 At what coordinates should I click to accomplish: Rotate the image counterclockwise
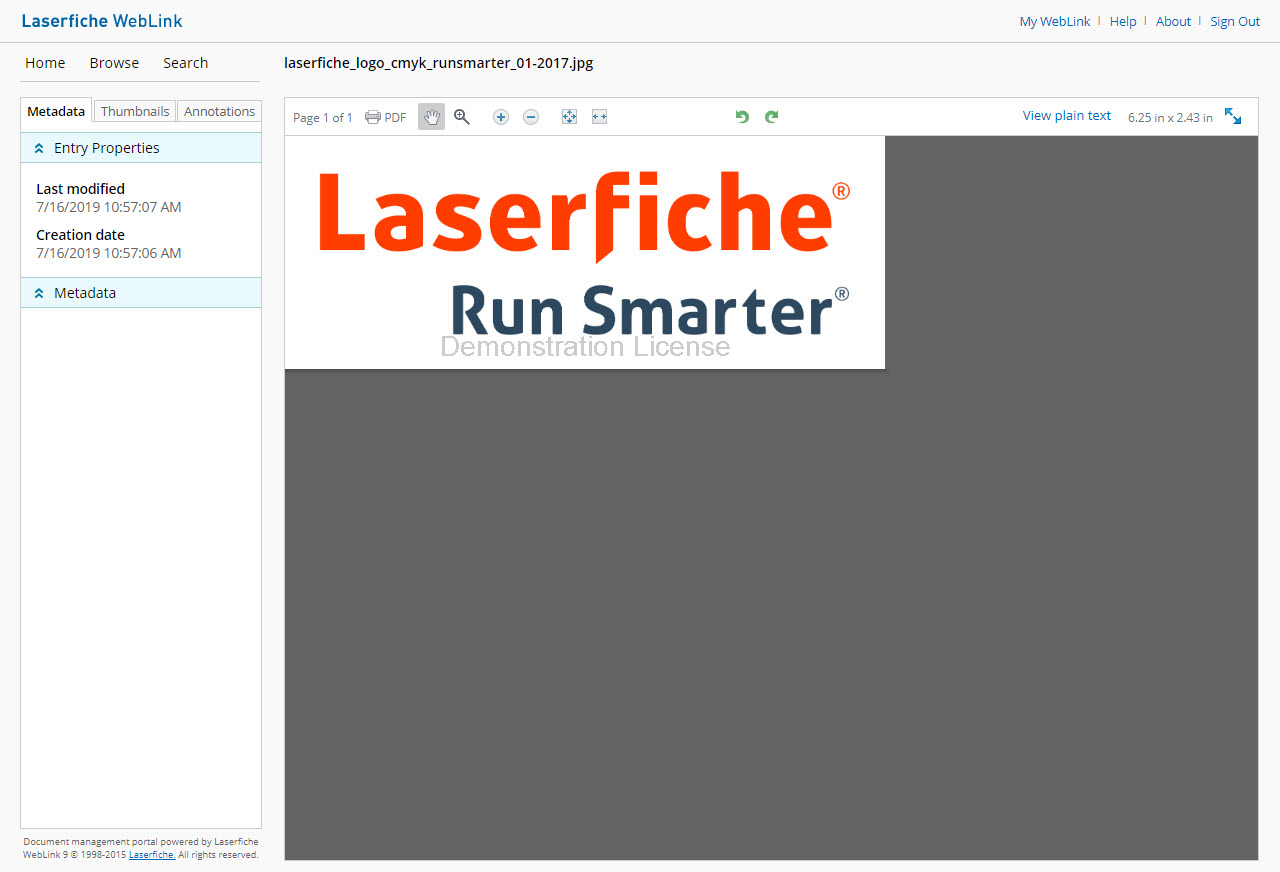pos(742,117)
